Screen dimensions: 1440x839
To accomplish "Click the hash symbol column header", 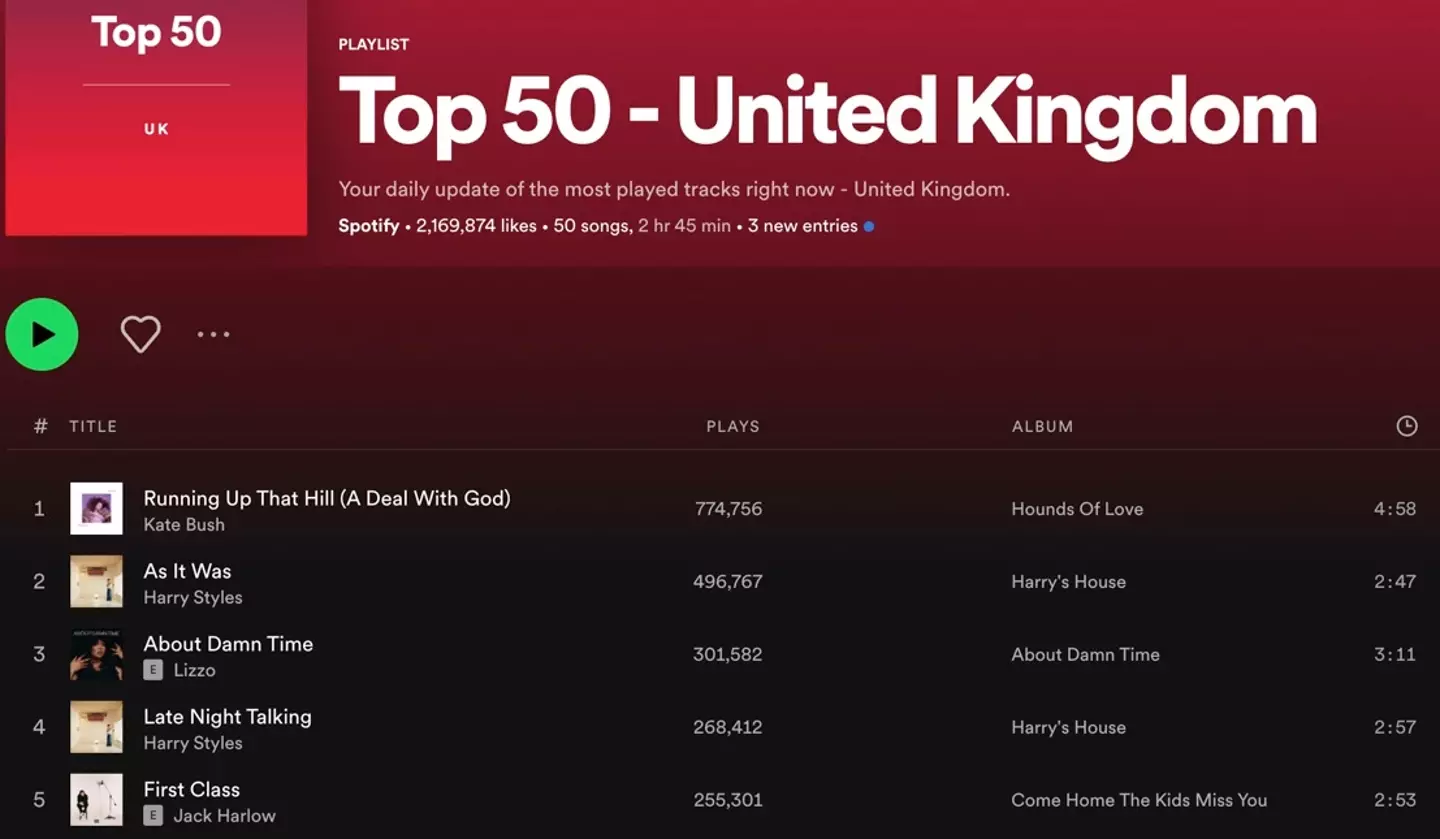I will click(x=40, y=426).
